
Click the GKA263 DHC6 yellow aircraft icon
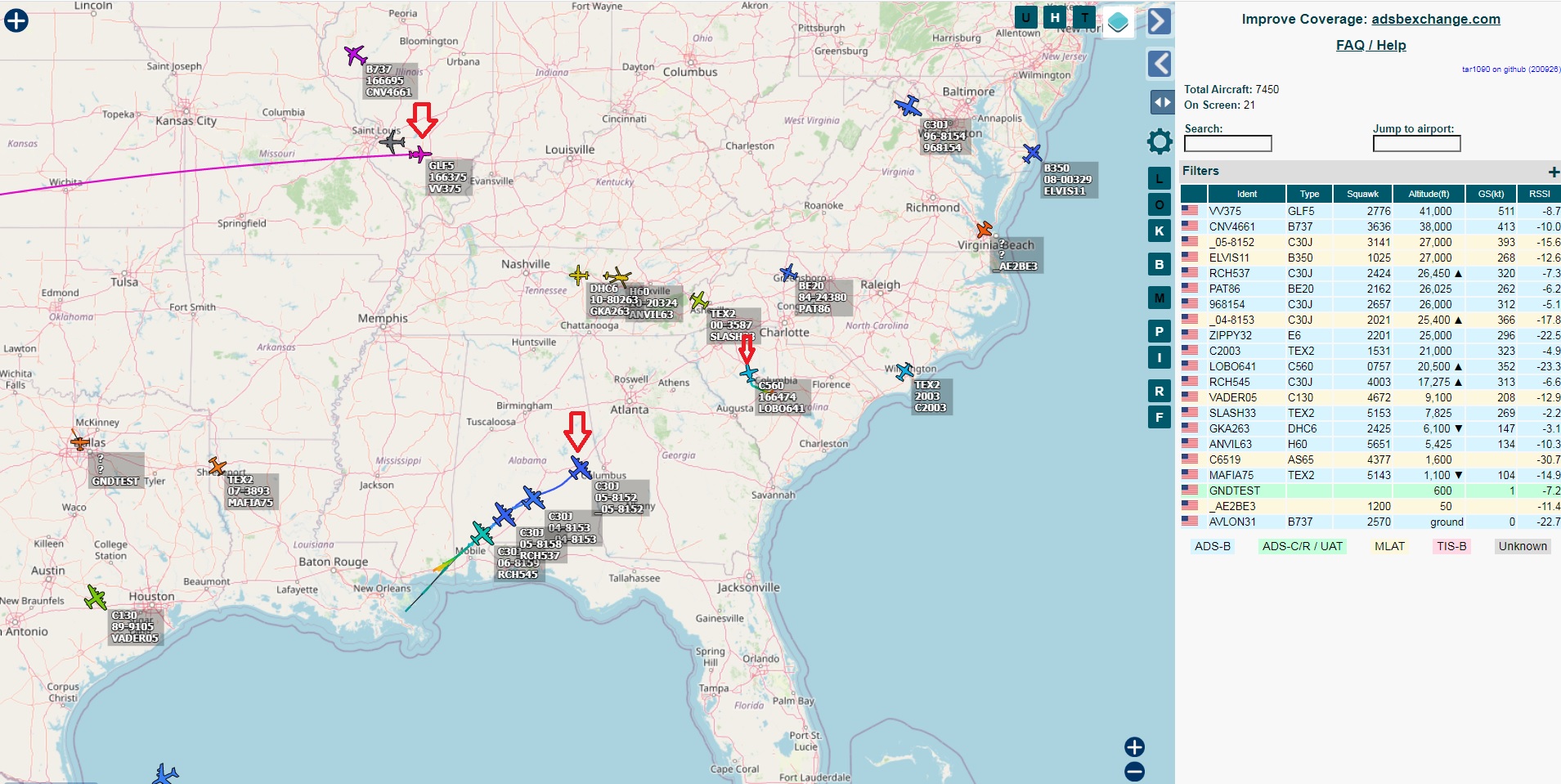[579, 275]
